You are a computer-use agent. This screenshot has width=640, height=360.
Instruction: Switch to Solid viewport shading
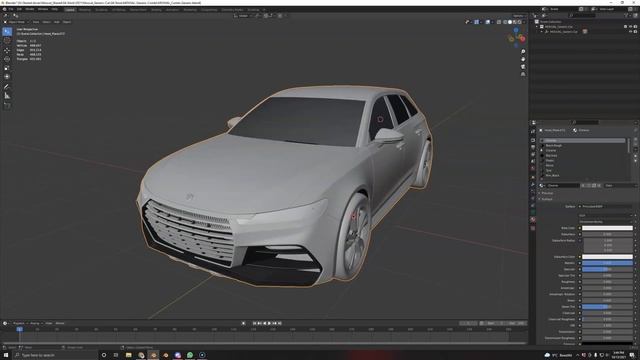click(x=510, y=22)
